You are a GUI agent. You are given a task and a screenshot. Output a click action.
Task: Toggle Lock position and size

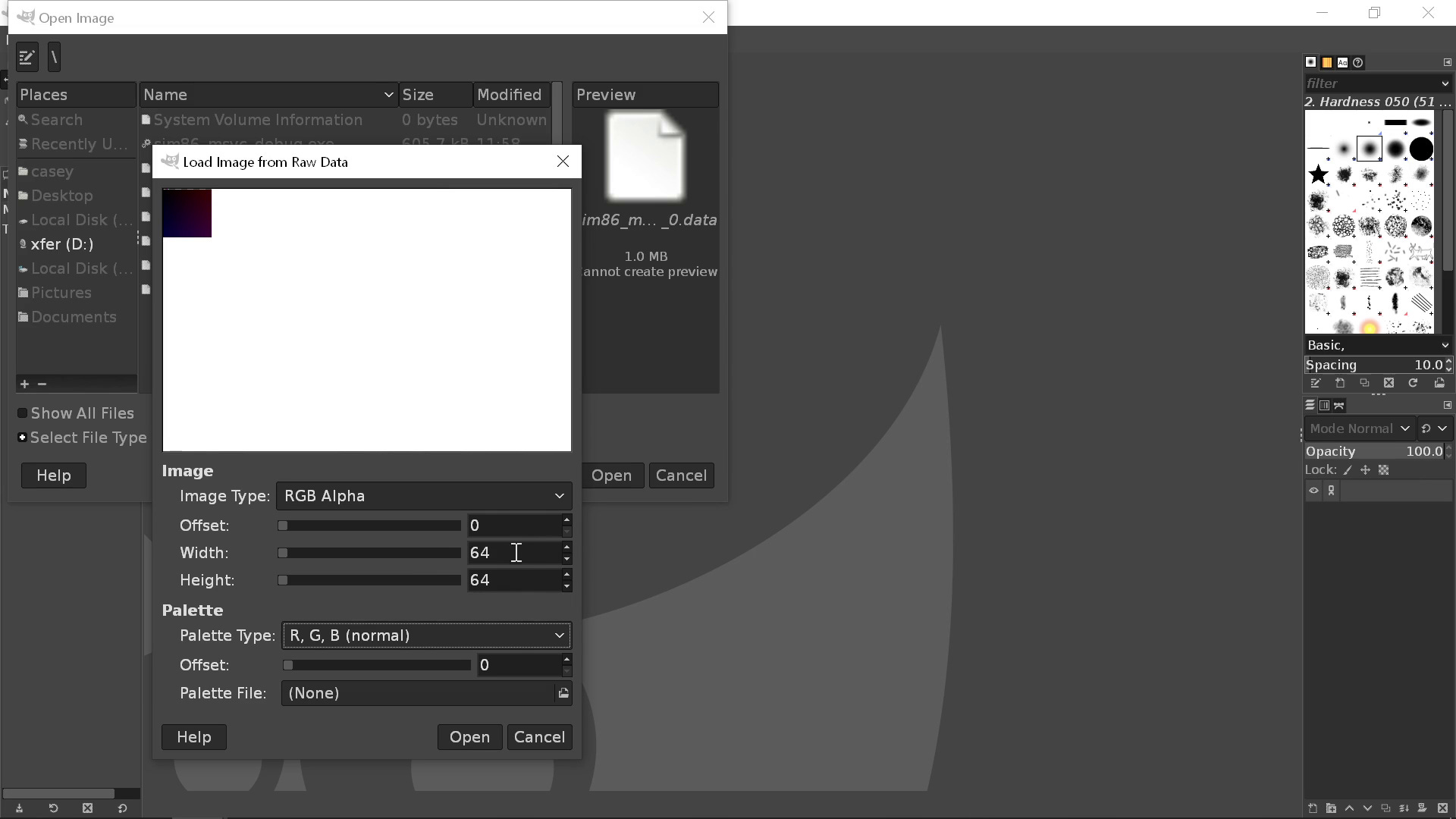coord(1366,469)
